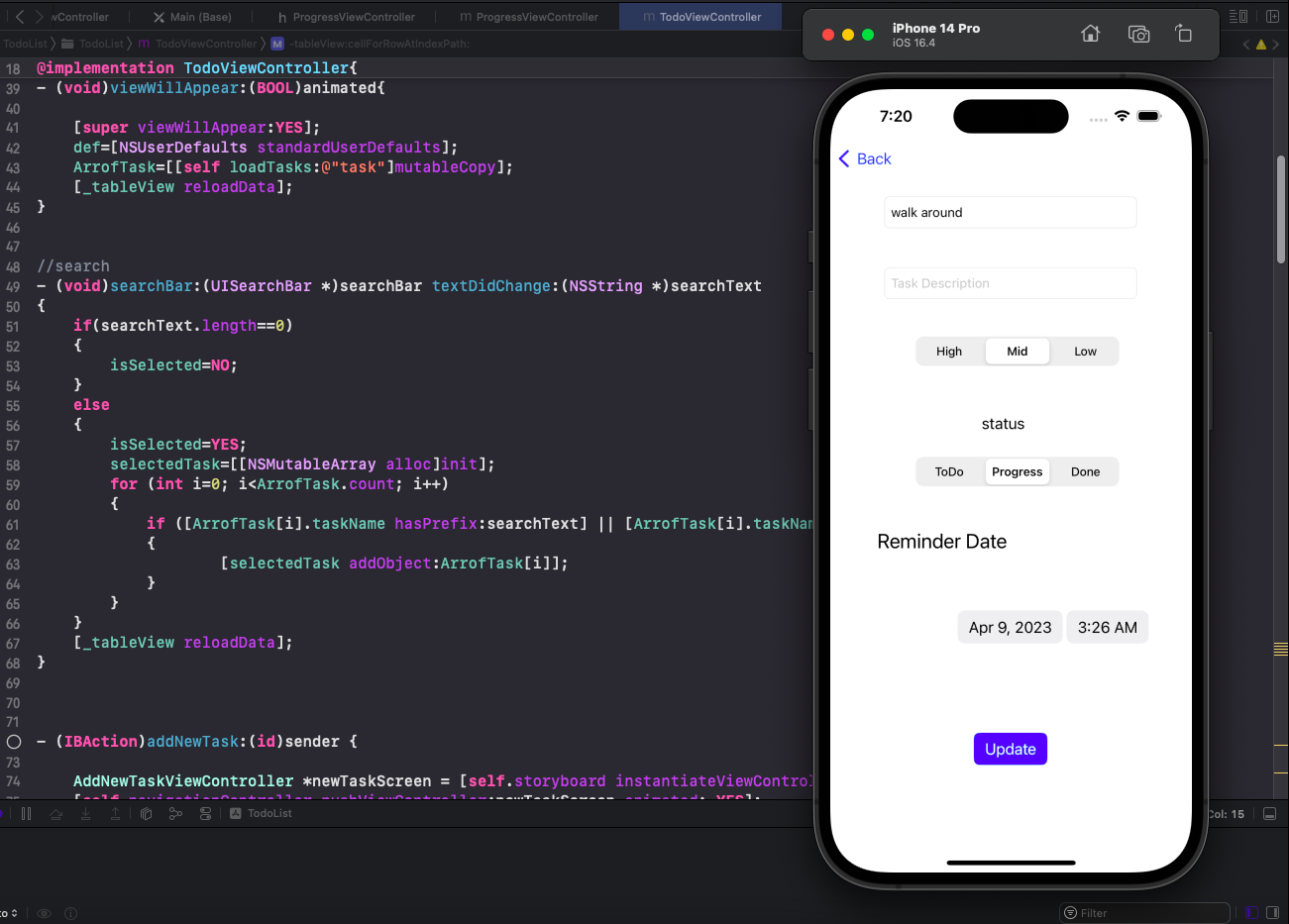
Task: Click line number 49 gutter
Action: tap(13, 286)
